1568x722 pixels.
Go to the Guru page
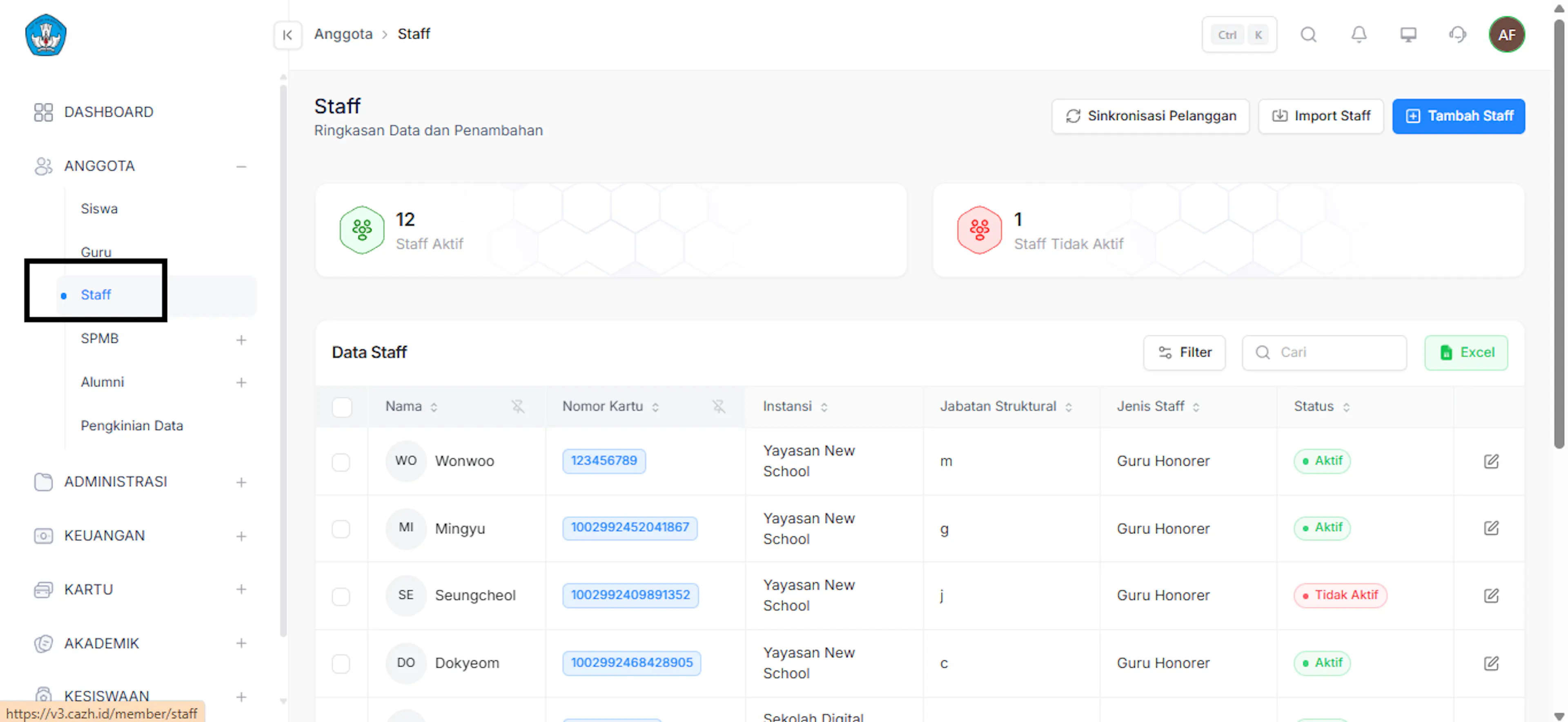click(96, 252)
